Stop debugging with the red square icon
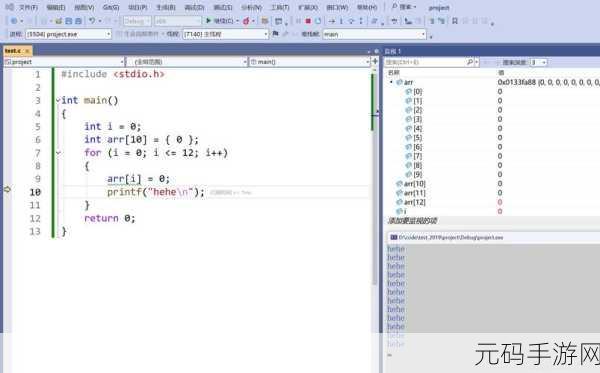 click(308, 21)
